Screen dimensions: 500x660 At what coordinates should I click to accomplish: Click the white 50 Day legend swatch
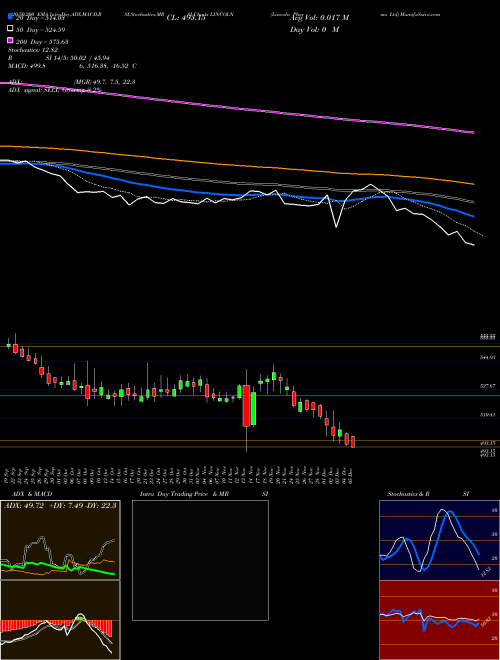(10, 29)
